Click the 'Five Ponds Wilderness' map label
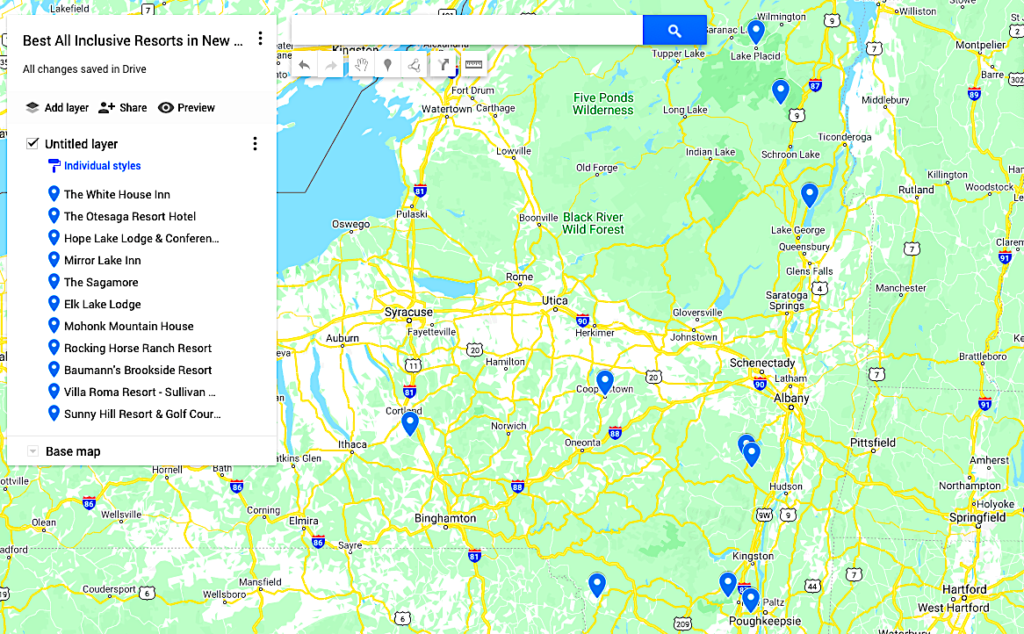This screenshot has width=1024, height=634. pos(603,104)
